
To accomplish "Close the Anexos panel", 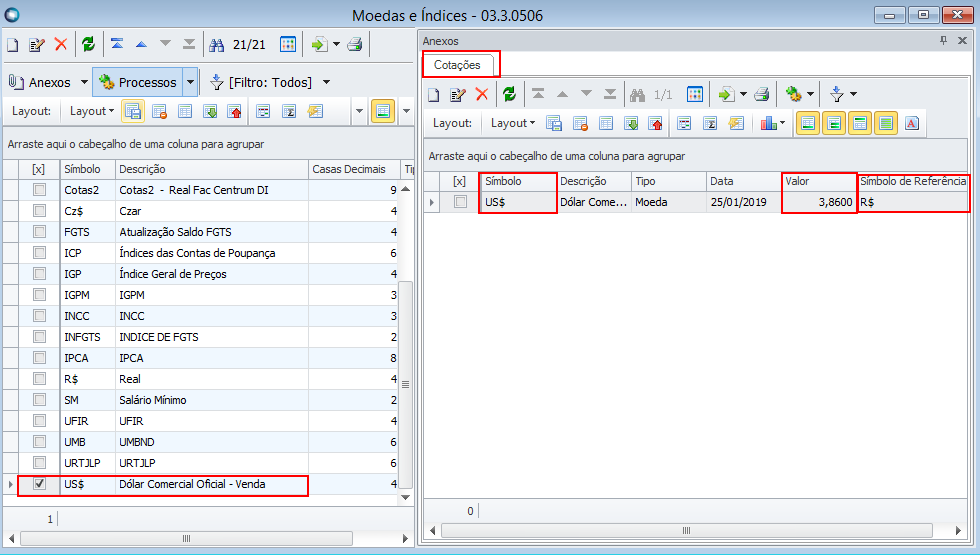I will [x=962, y=41].
